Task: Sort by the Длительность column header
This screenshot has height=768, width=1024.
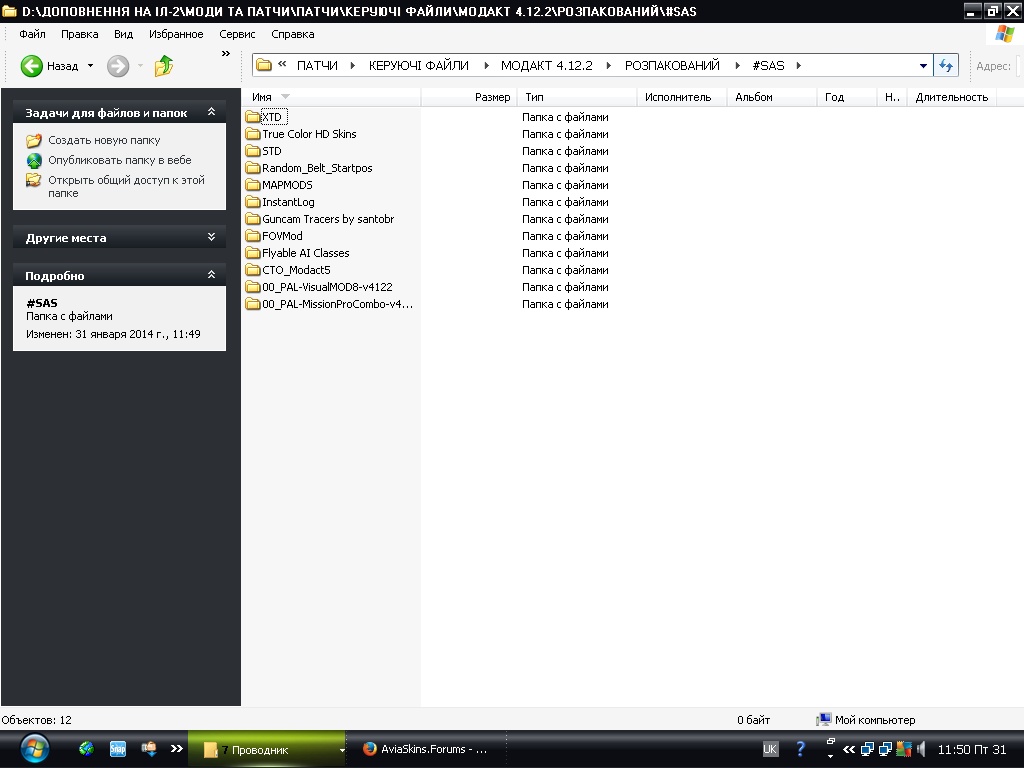Action: (x=952, y=97)
